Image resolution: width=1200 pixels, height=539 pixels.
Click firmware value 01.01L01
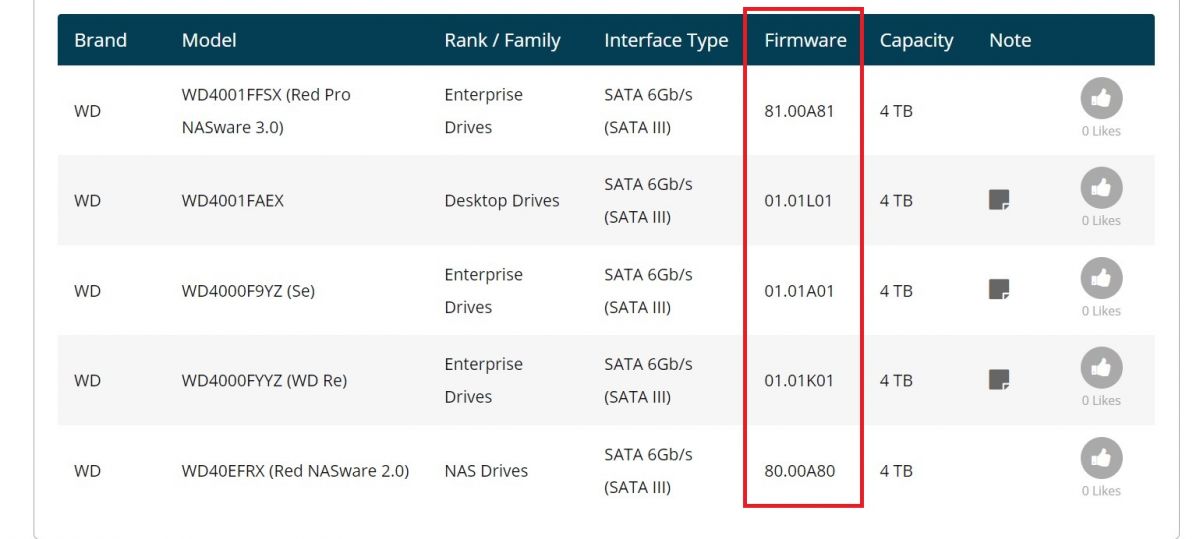pos(798,200)
